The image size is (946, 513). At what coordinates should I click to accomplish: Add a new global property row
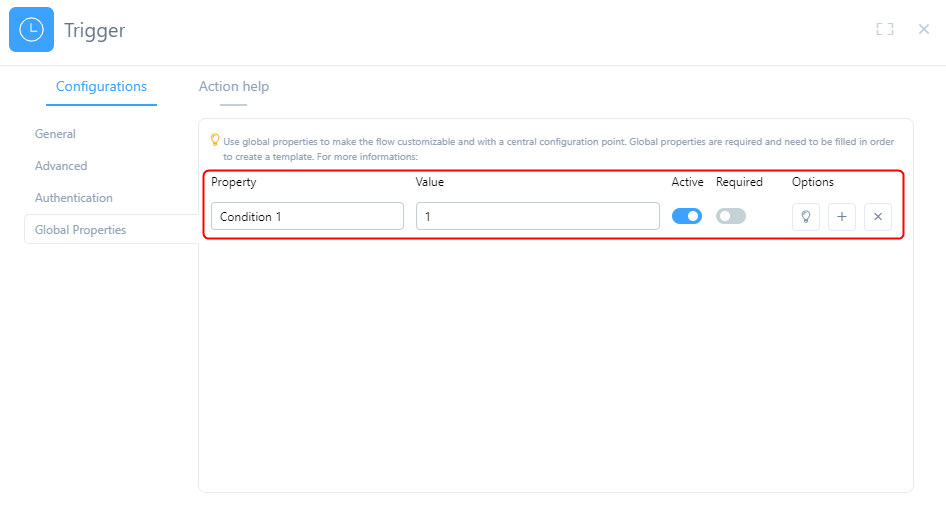(842, 216)
